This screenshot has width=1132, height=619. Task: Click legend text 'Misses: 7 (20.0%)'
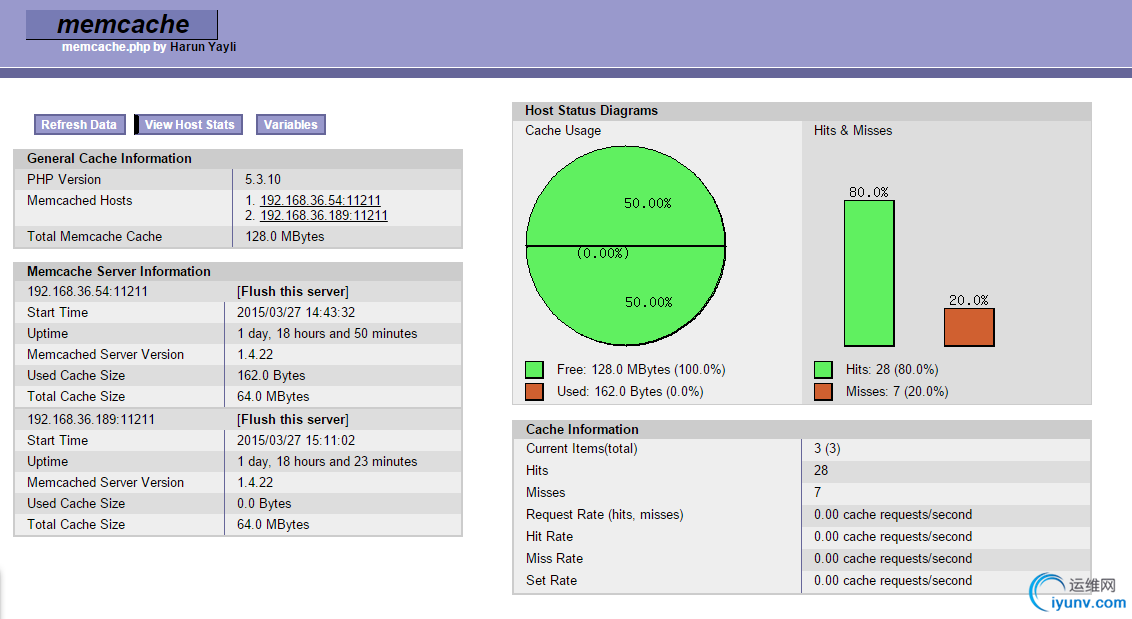coord(897,391)
